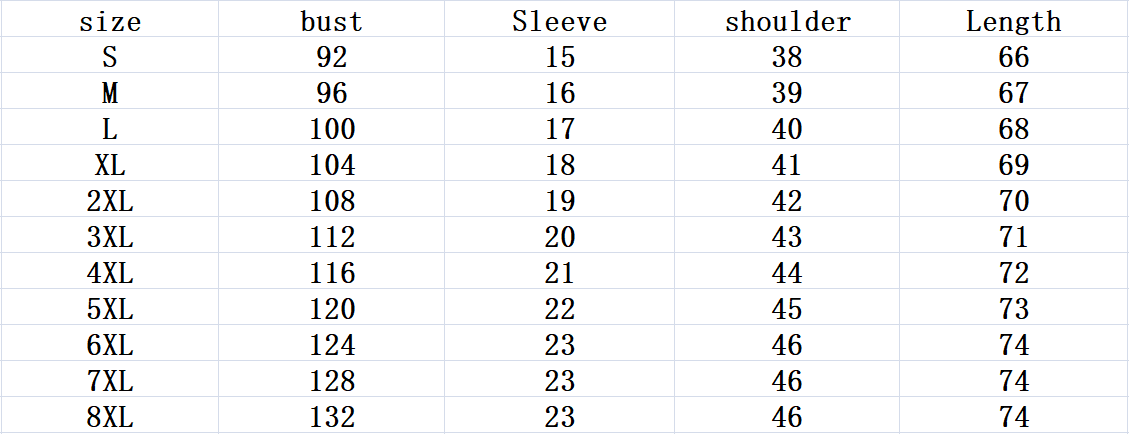The width and height of the screenshot is (1129, 434).
Task: Click bust value 108 cell
Action: pos(331,201)
